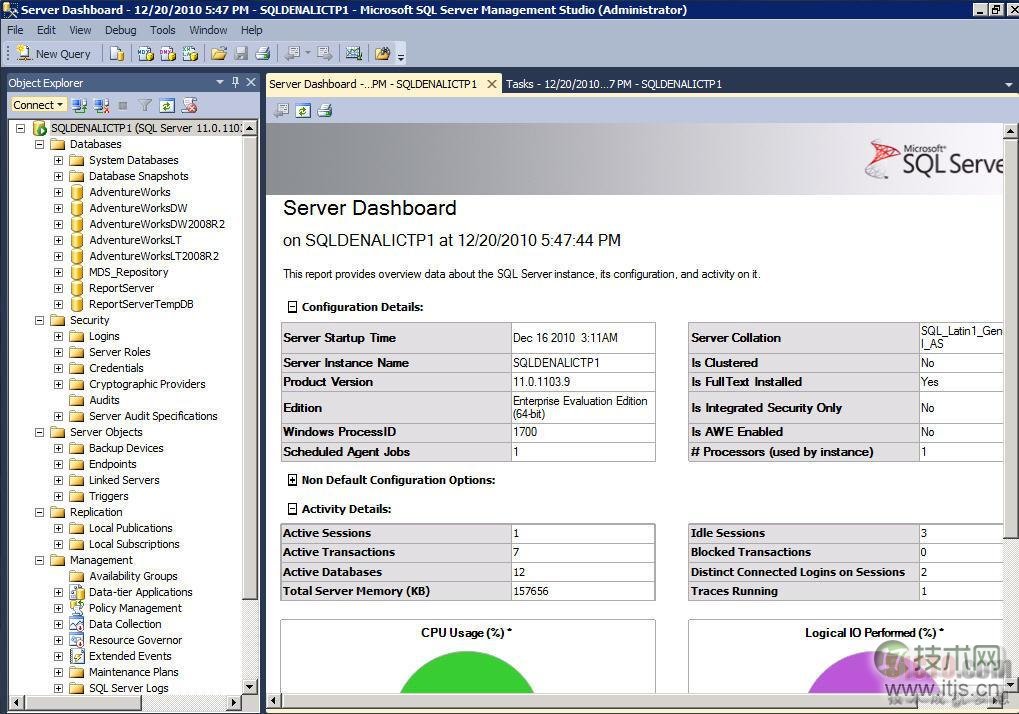Select the Server Roles folder
Image resolution: width=1019 pixels, height=714 pixels.
coord(120,352)
